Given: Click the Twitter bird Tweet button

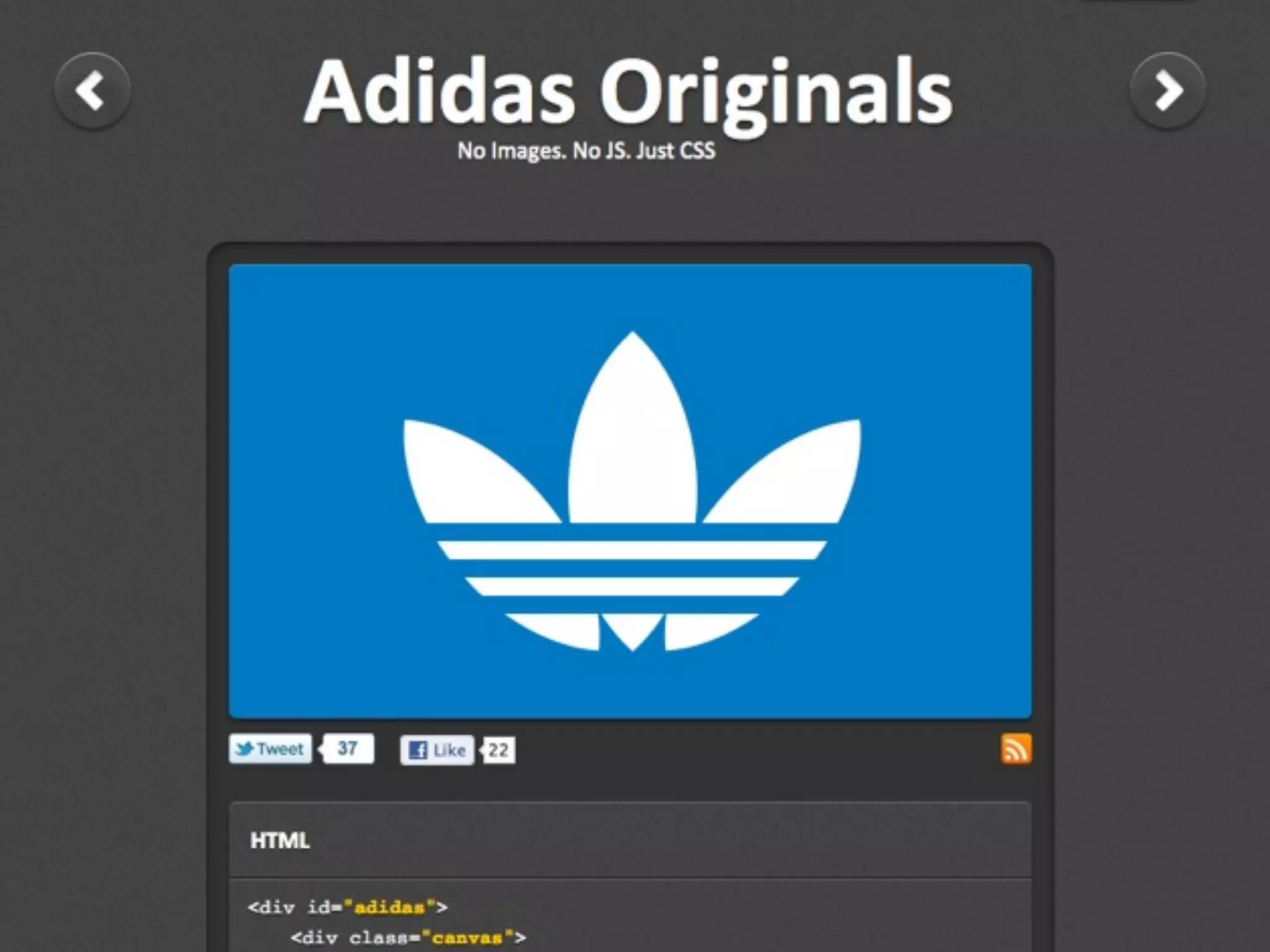Looking at the screenshot, I should tap(270, 749).
